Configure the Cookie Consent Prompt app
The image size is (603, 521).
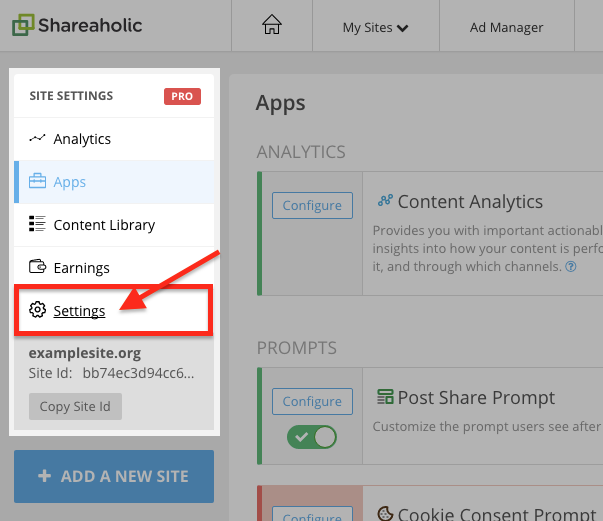312,514
